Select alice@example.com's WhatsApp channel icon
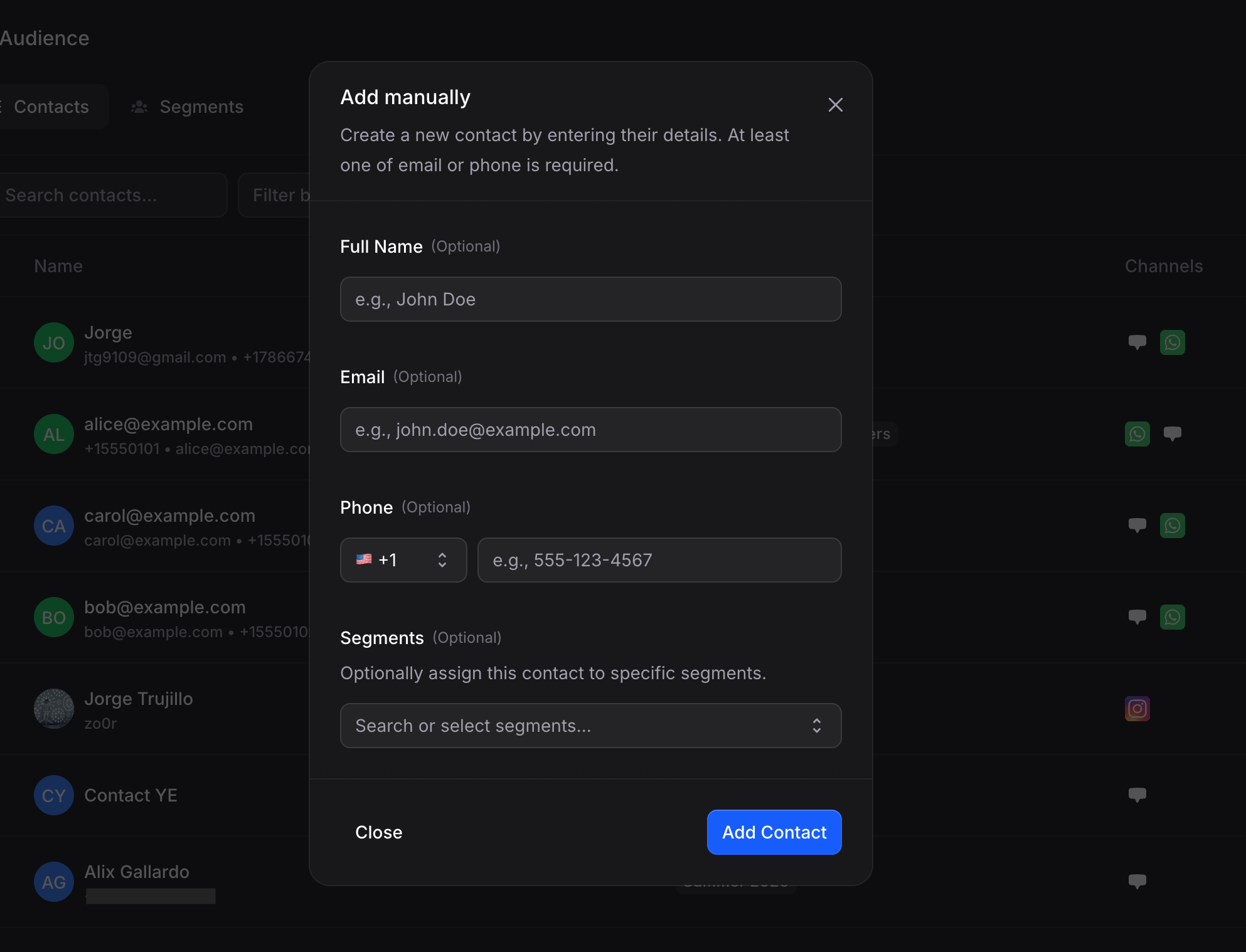This screenshot has width=1246, height=952. [x=1137, y=434]
